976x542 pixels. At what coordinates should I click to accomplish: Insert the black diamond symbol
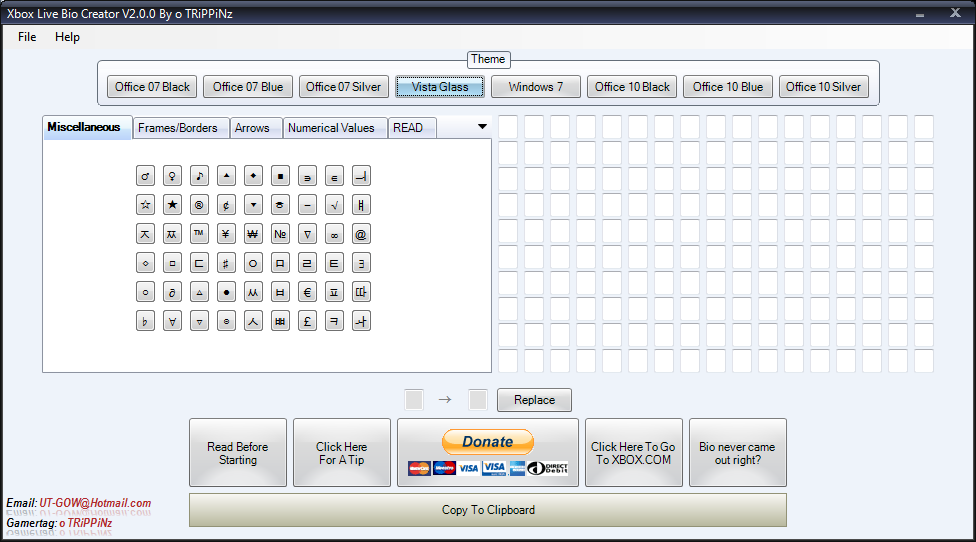(x=253, y=176)
